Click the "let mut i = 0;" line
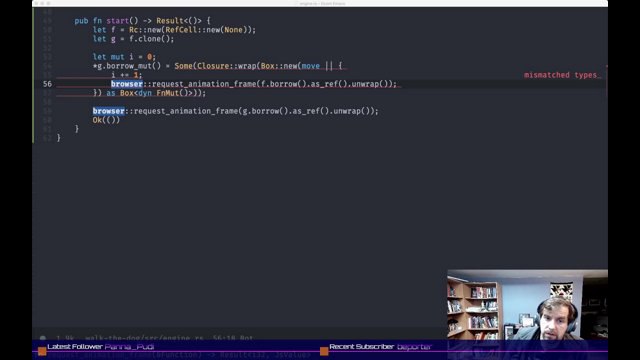The width and height of the screenshot is (640, 360). pos(124,57)
